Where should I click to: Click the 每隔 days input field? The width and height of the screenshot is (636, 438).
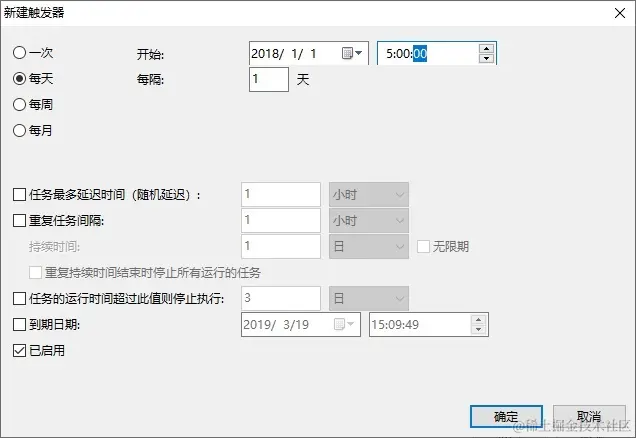click(269, 79)
